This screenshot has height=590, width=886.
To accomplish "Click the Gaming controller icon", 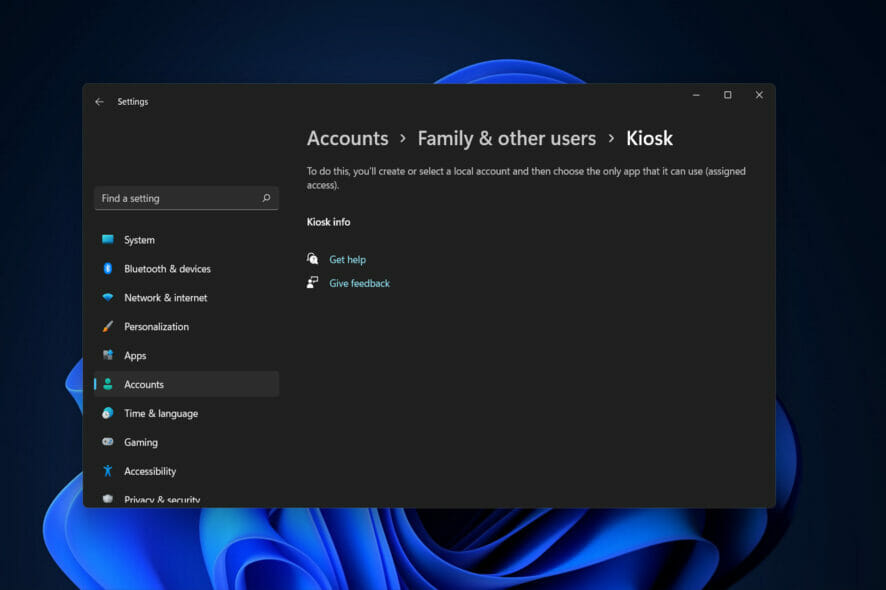I will click(x=107, y=441).
